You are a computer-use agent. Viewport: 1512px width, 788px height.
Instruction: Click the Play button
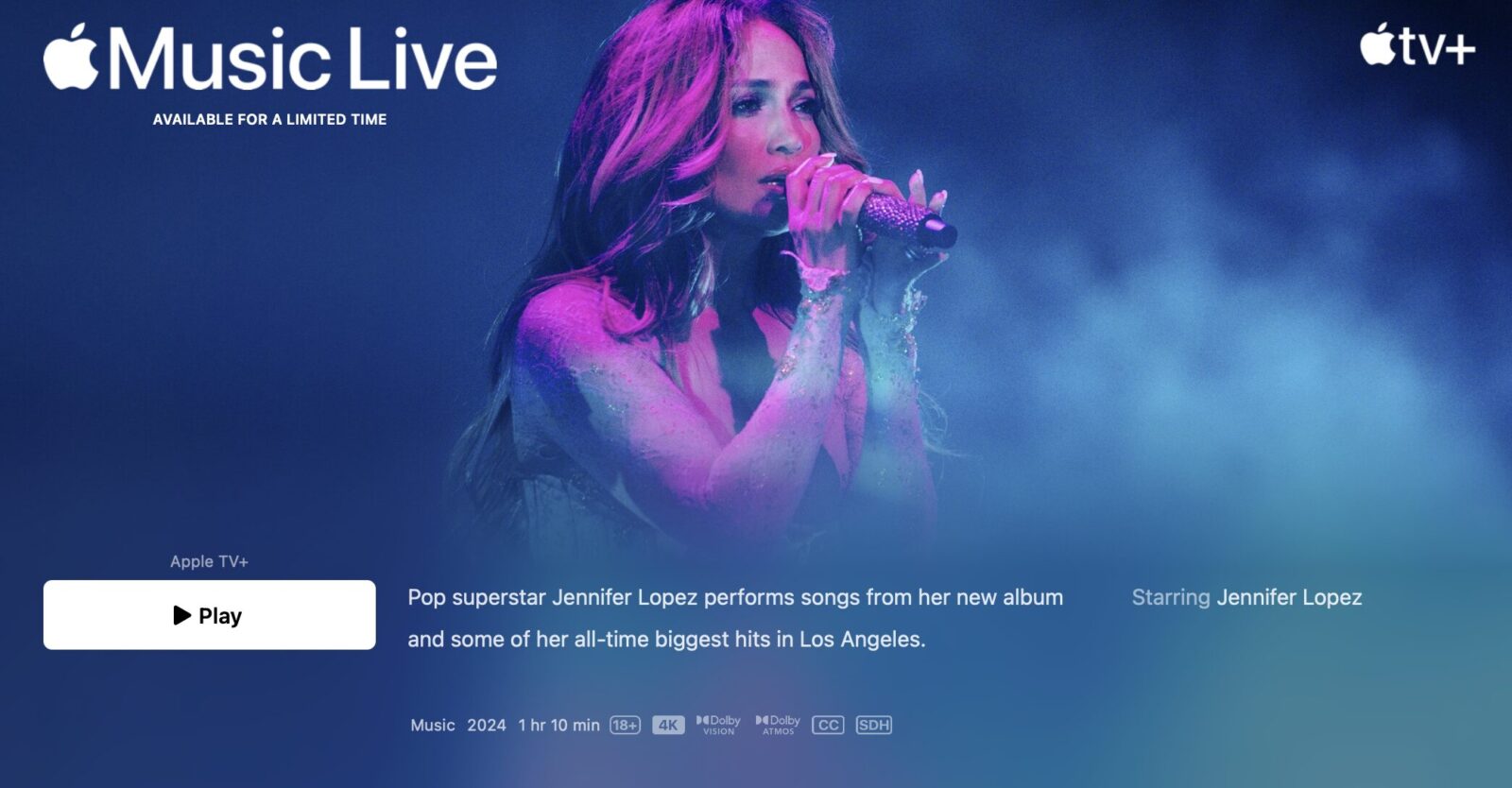[x=209, y=615]
